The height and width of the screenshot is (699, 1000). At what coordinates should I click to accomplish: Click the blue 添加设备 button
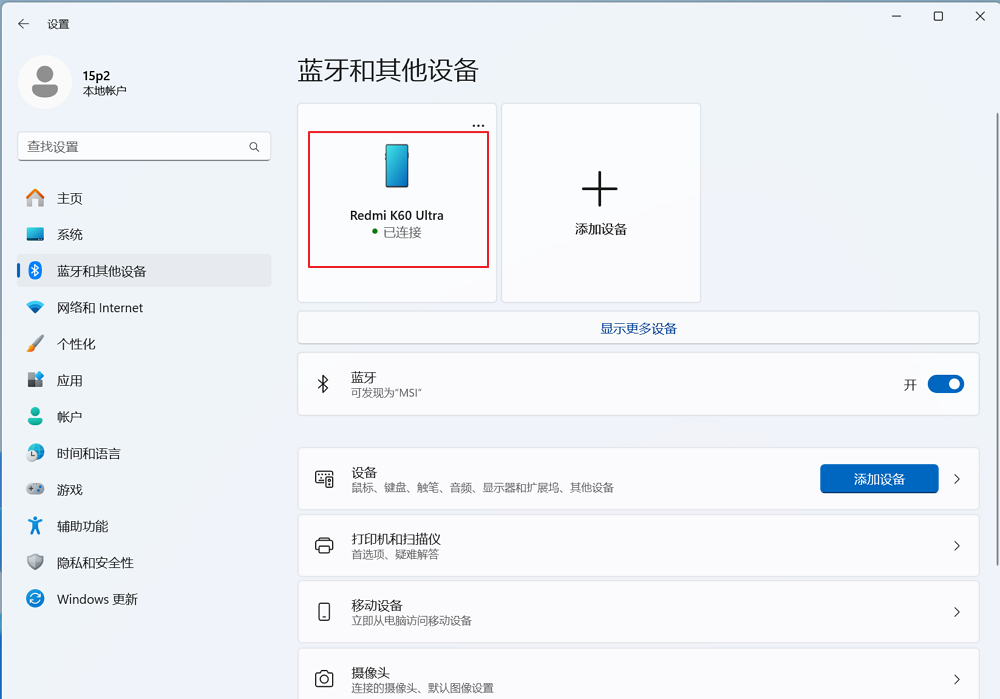coord(879,478)
